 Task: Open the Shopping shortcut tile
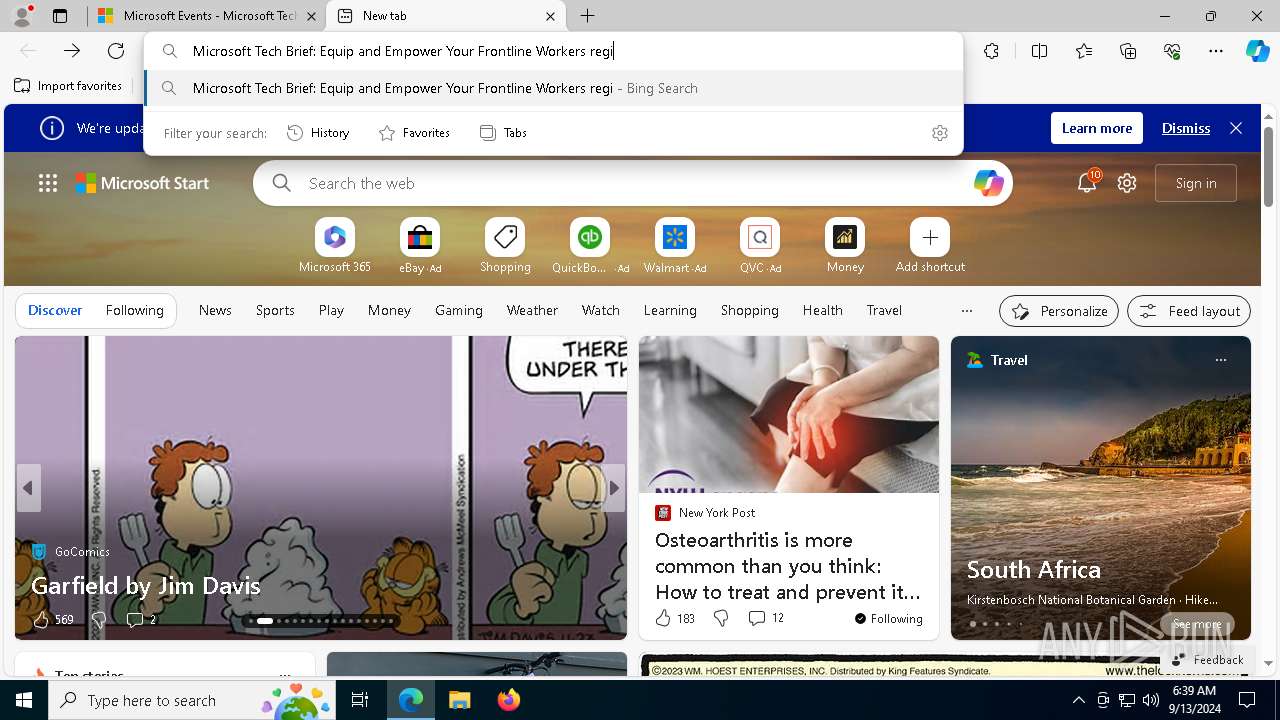(x=505, y=246)
